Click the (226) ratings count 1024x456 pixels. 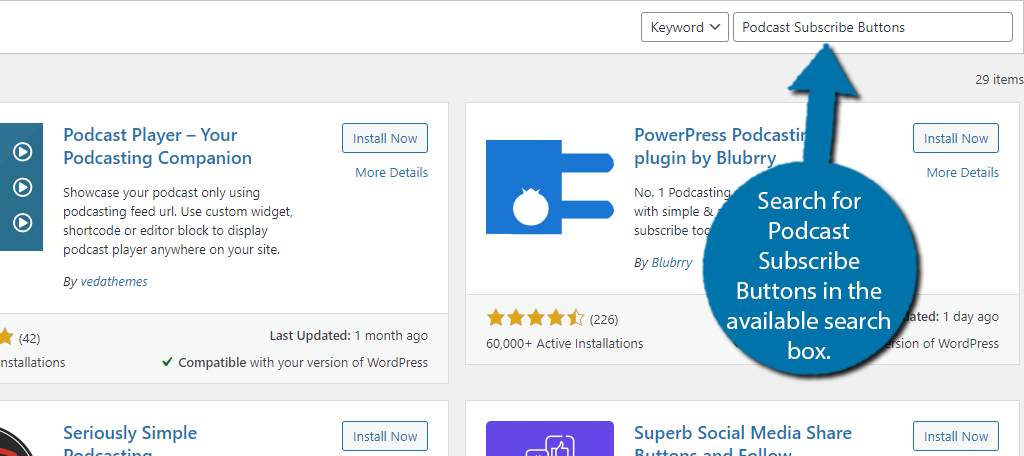point(604,319)
